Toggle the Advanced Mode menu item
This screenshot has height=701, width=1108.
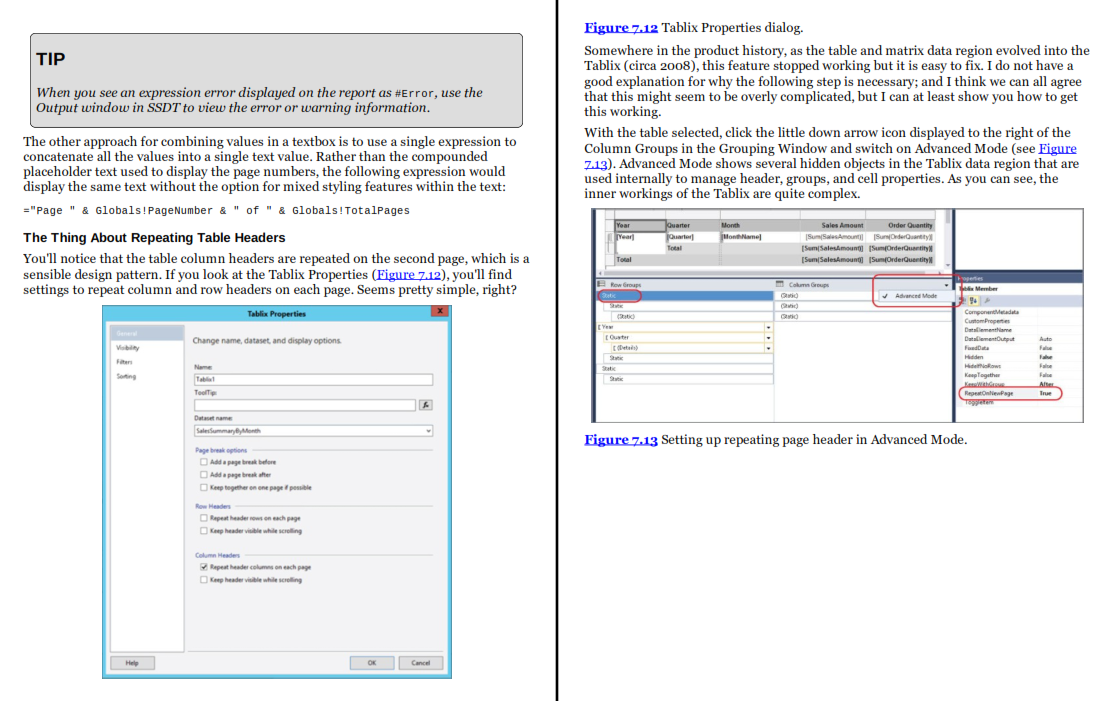point(911,296)
